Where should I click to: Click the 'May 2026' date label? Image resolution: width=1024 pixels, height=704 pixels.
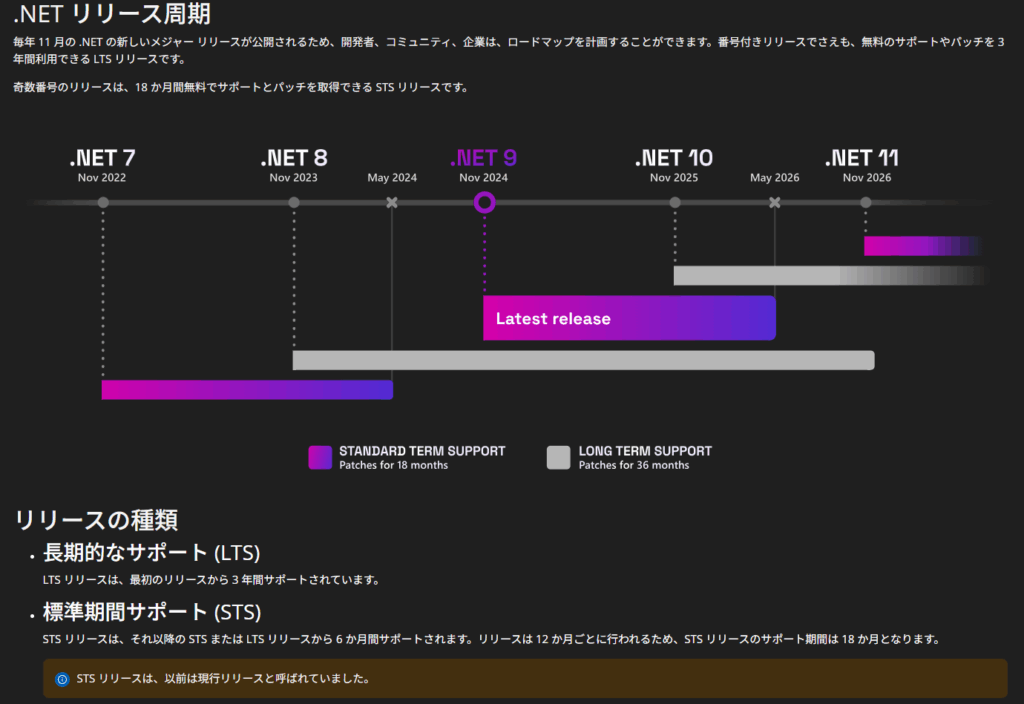coord(775,178)
